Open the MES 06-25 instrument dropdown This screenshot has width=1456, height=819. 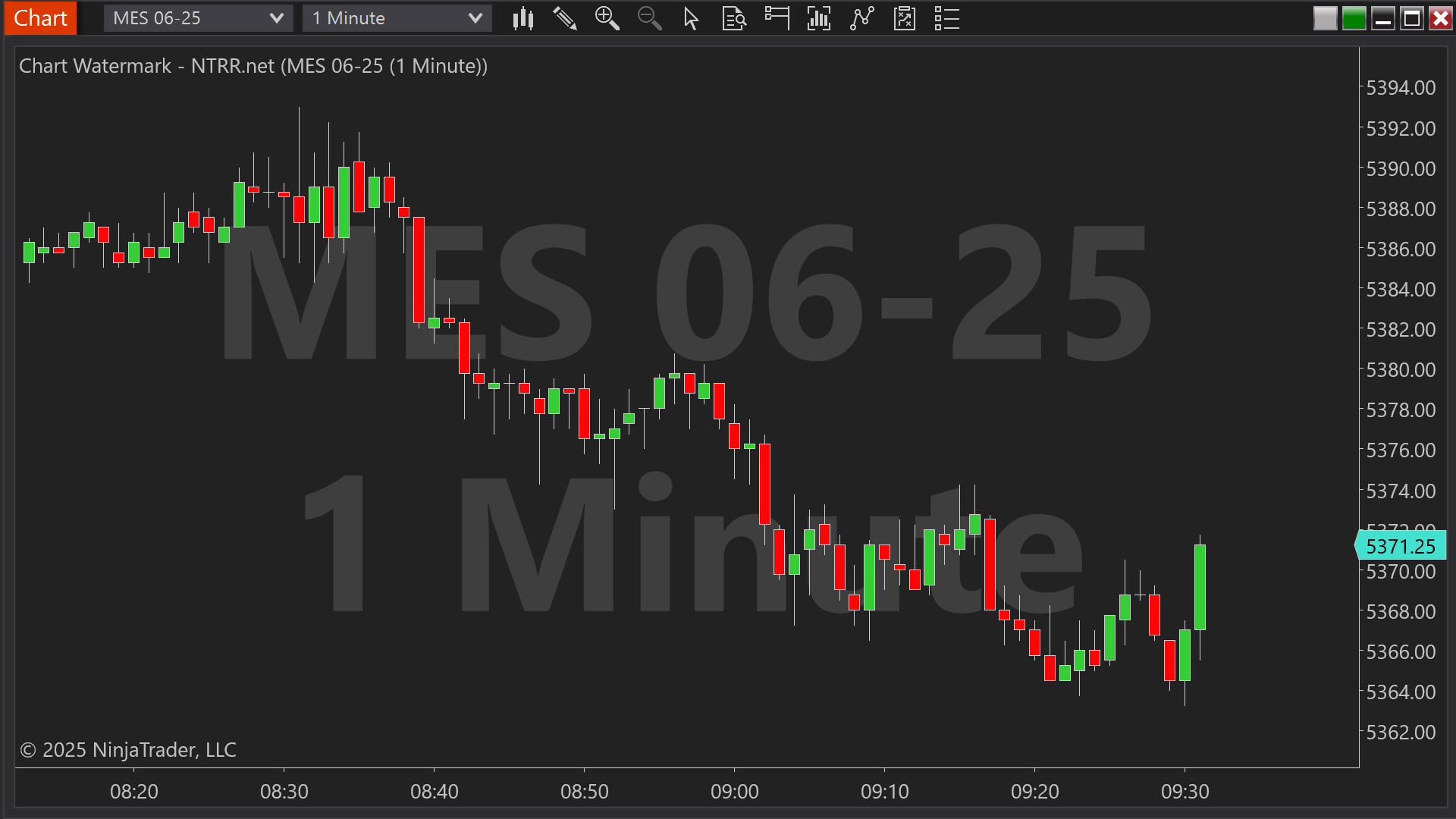click(x=190, y=17)
